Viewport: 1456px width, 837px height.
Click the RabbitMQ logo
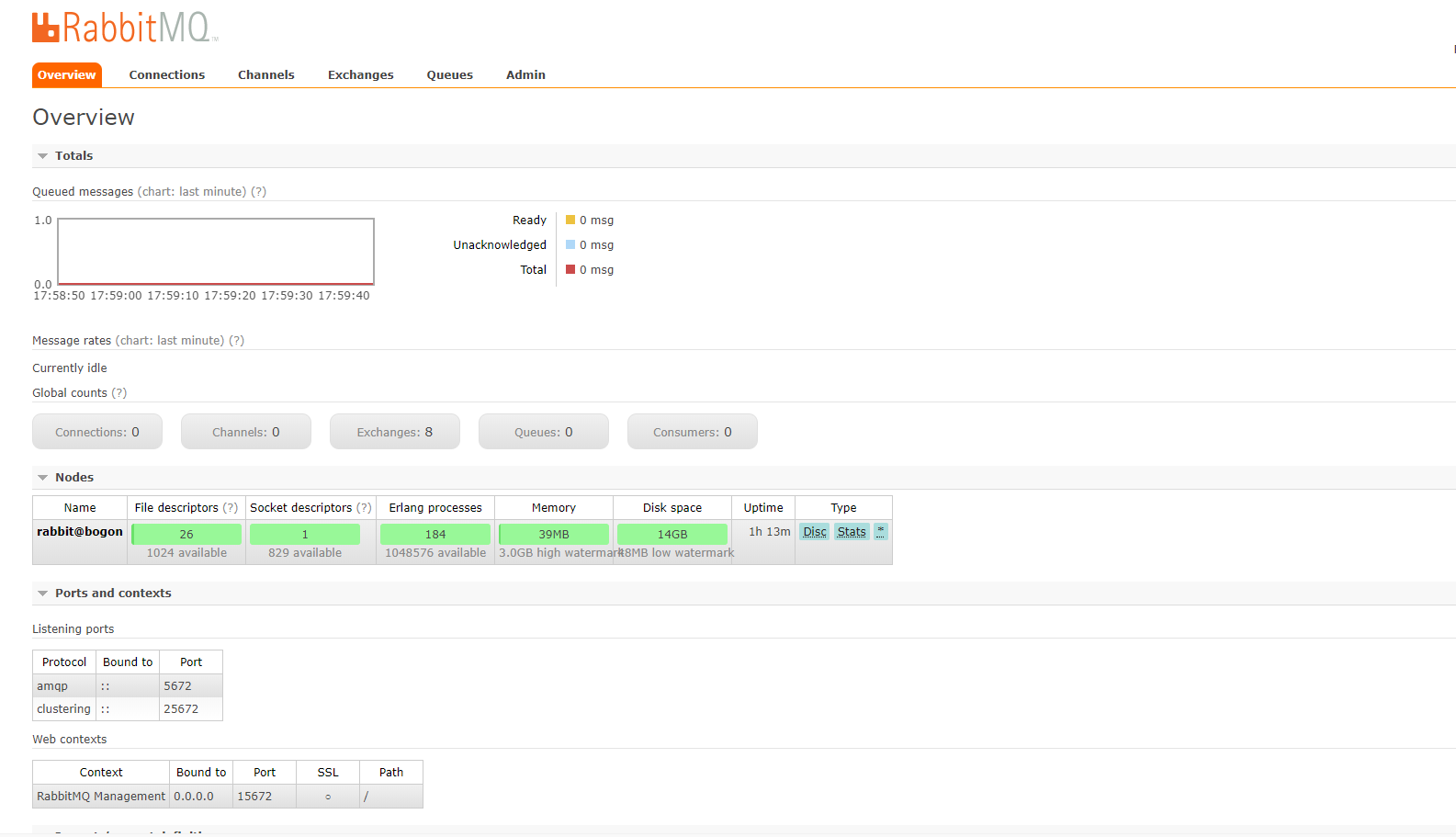tap(125, 28)
